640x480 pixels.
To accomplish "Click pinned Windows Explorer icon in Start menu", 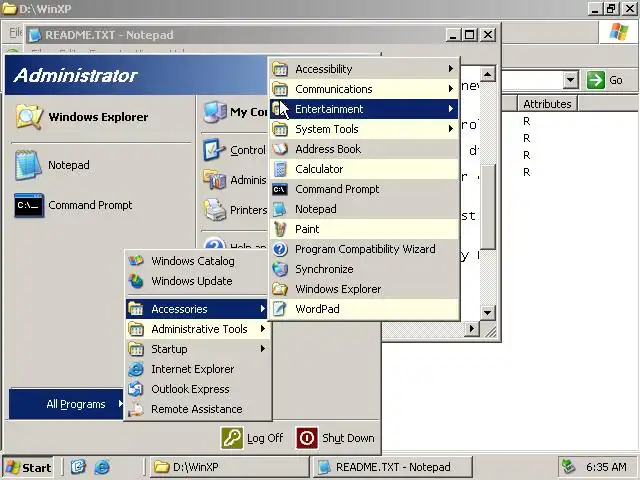I will click(29, 117).
